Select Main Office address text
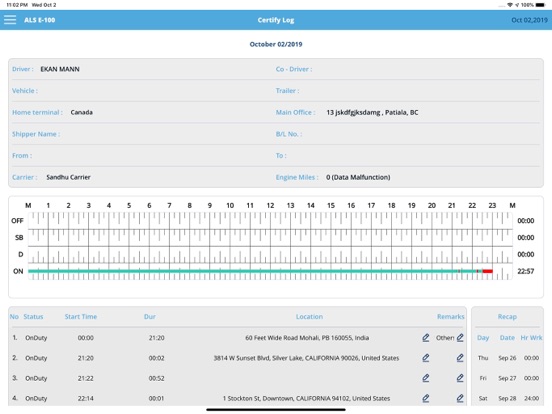552x414 pixels. click(x=372, y=113)
